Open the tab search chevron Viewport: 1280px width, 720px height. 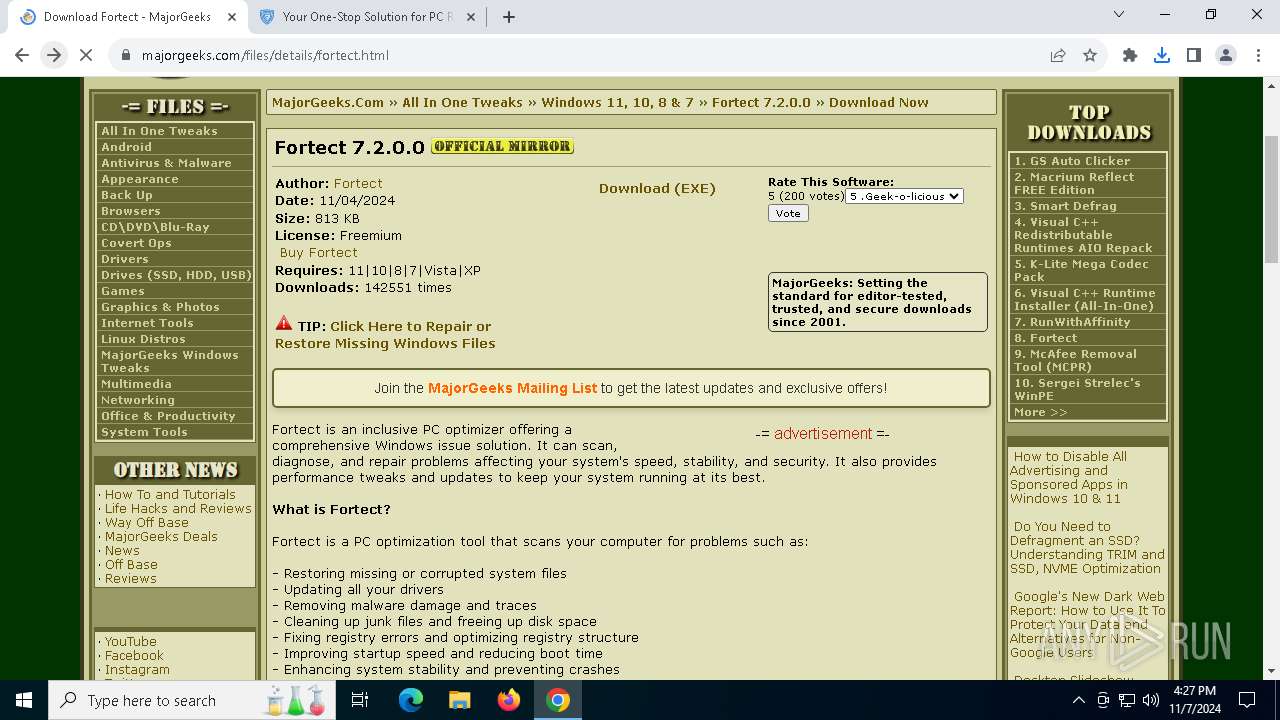[x=1118, y=14]
